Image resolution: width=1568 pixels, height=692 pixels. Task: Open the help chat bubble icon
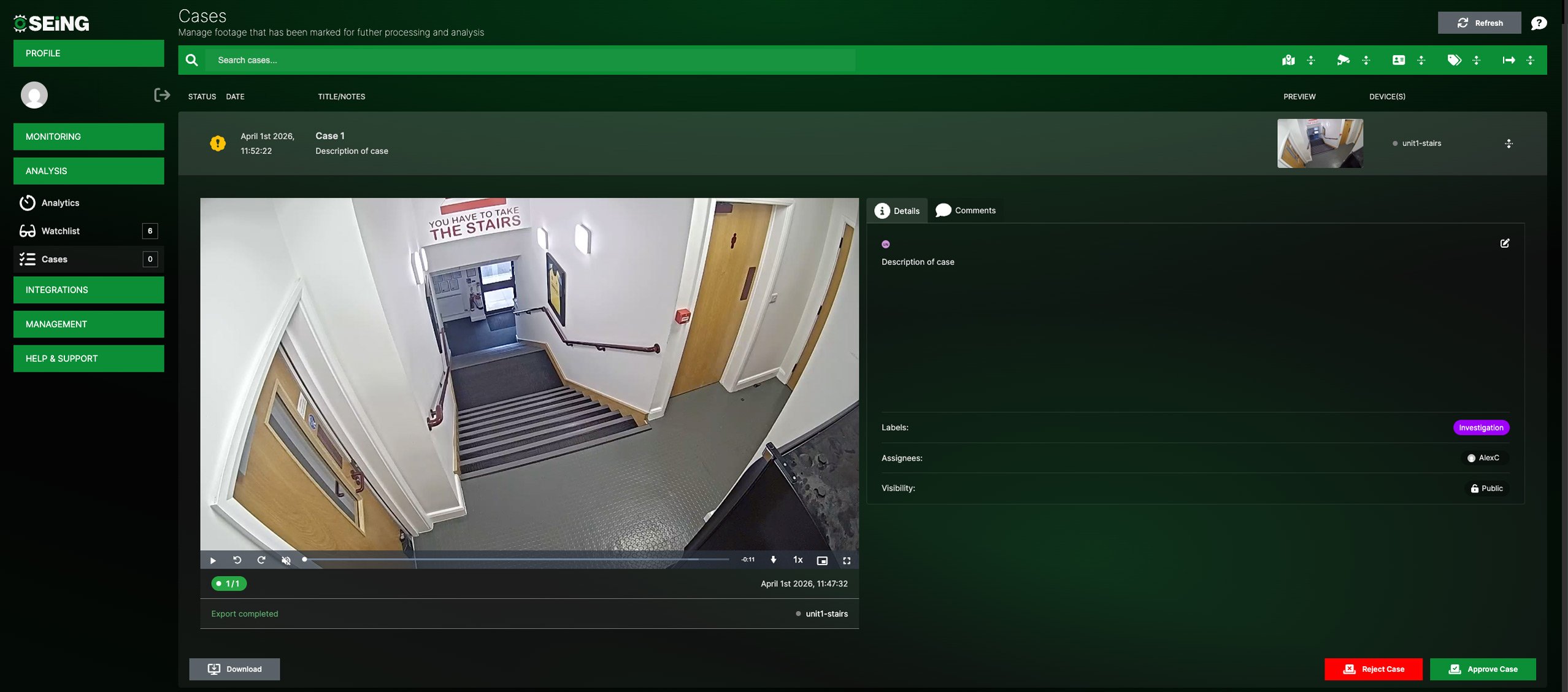coord(1539,23)
